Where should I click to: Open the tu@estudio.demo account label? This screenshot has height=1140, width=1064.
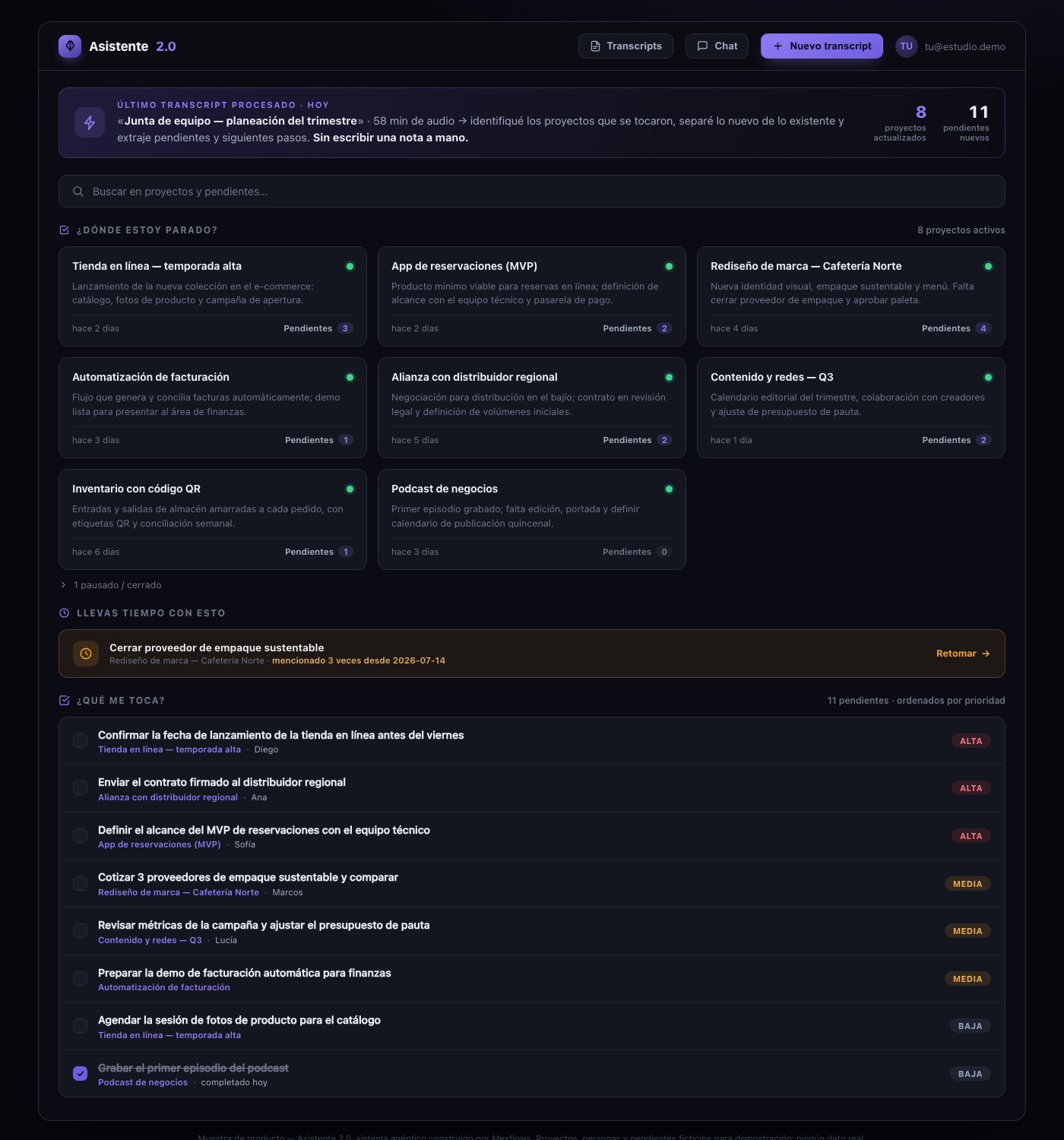pyautogui.click(x=965, y=46)
